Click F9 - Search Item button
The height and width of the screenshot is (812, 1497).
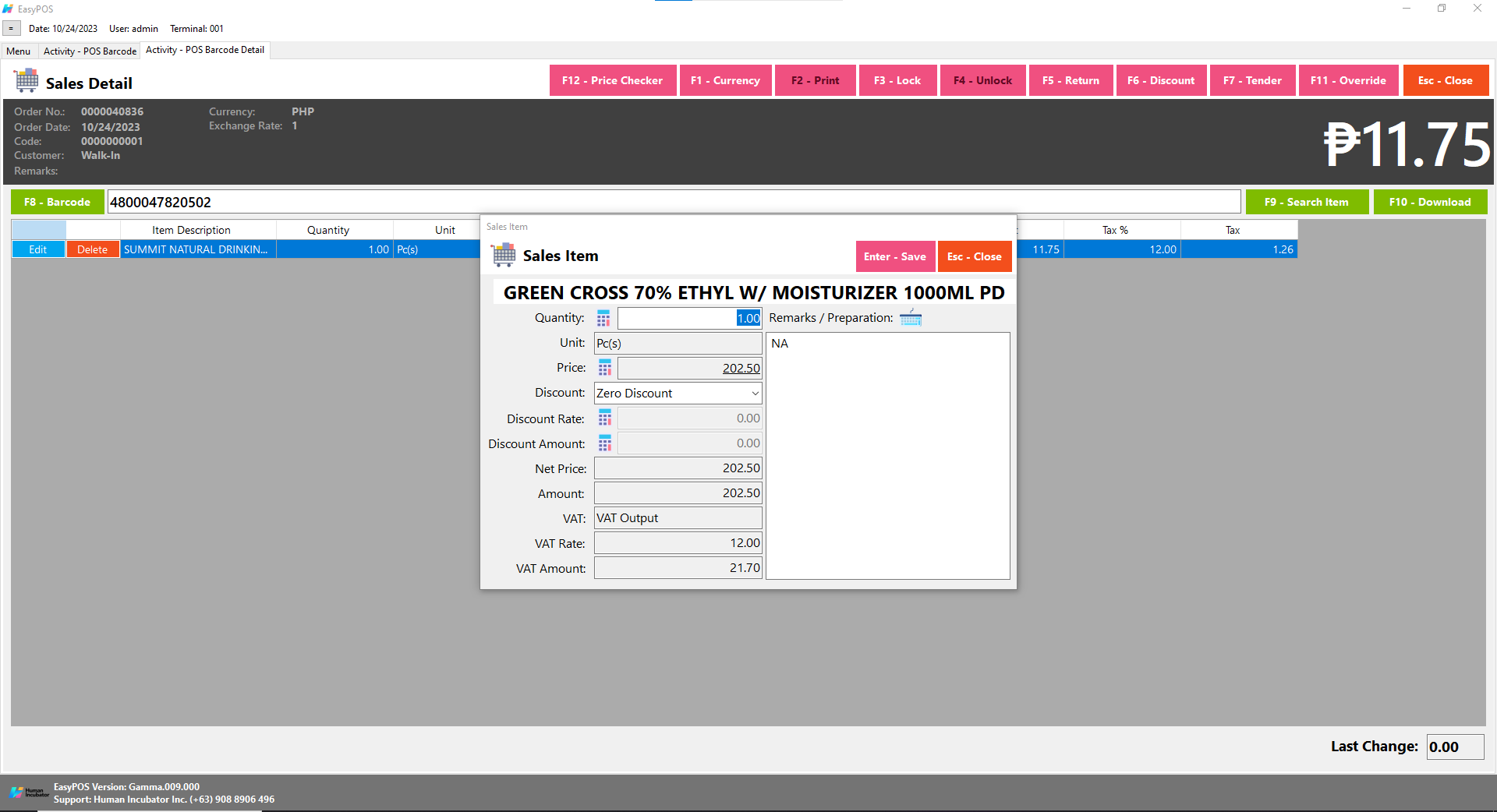coord(1307,202)
